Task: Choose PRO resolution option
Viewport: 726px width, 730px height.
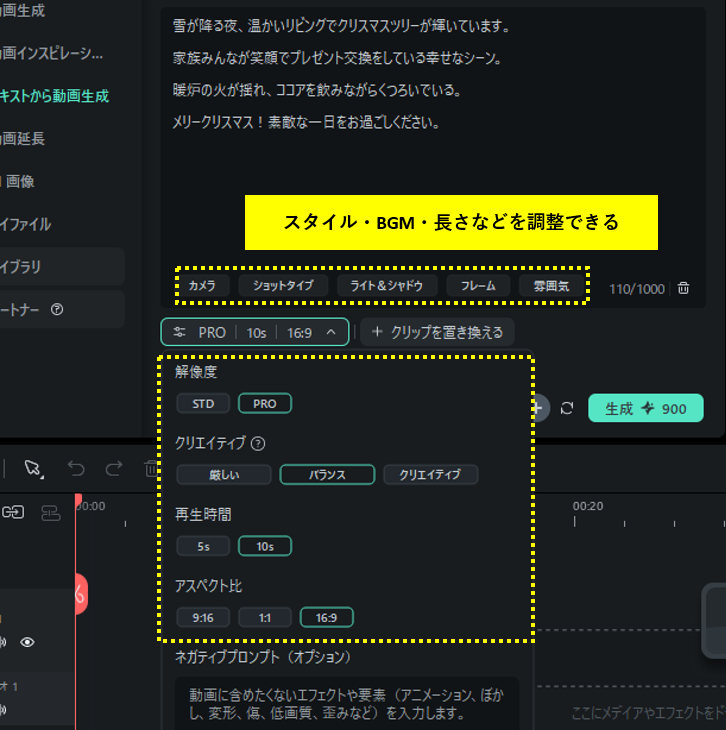Action: point(265,404)
